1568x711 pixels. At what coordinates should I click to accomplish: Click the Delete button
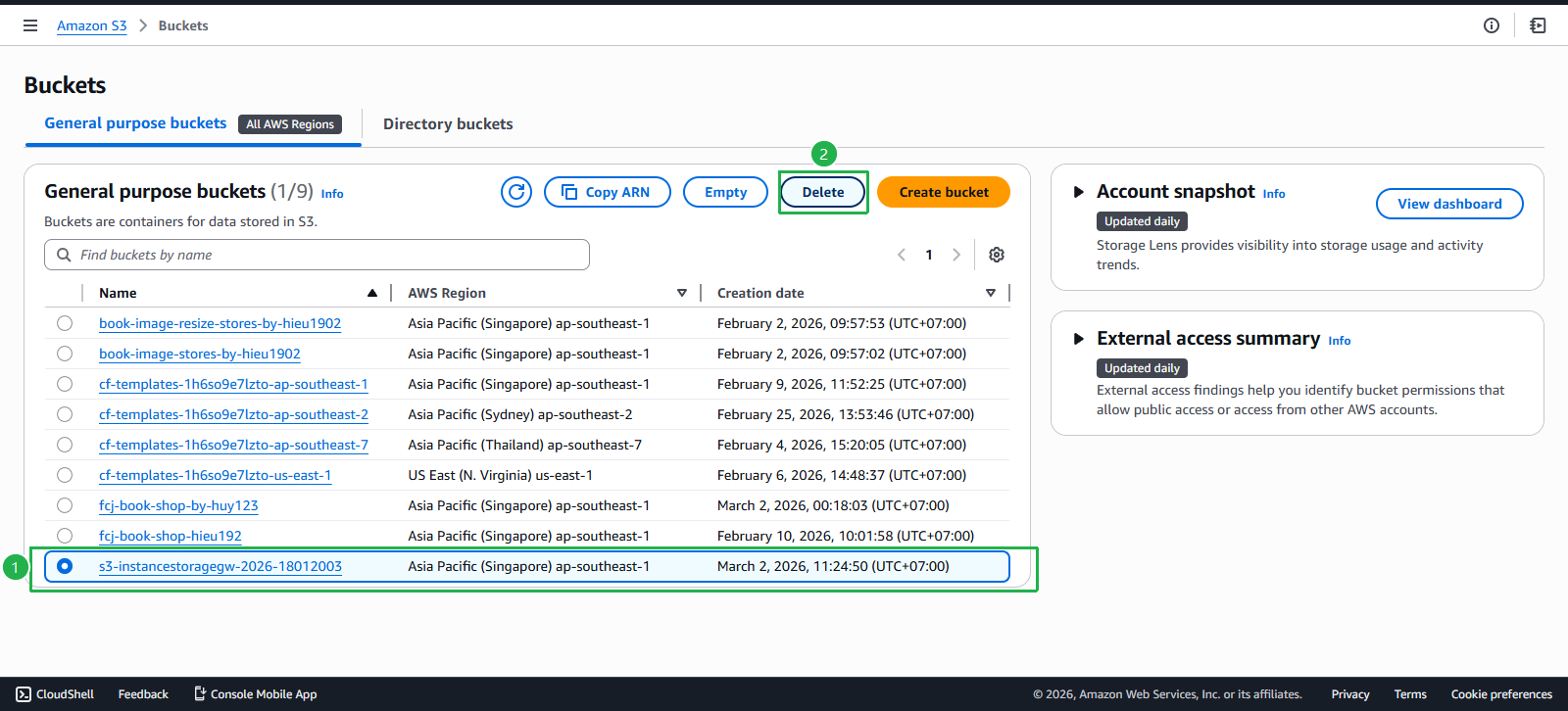click(823, 192)
